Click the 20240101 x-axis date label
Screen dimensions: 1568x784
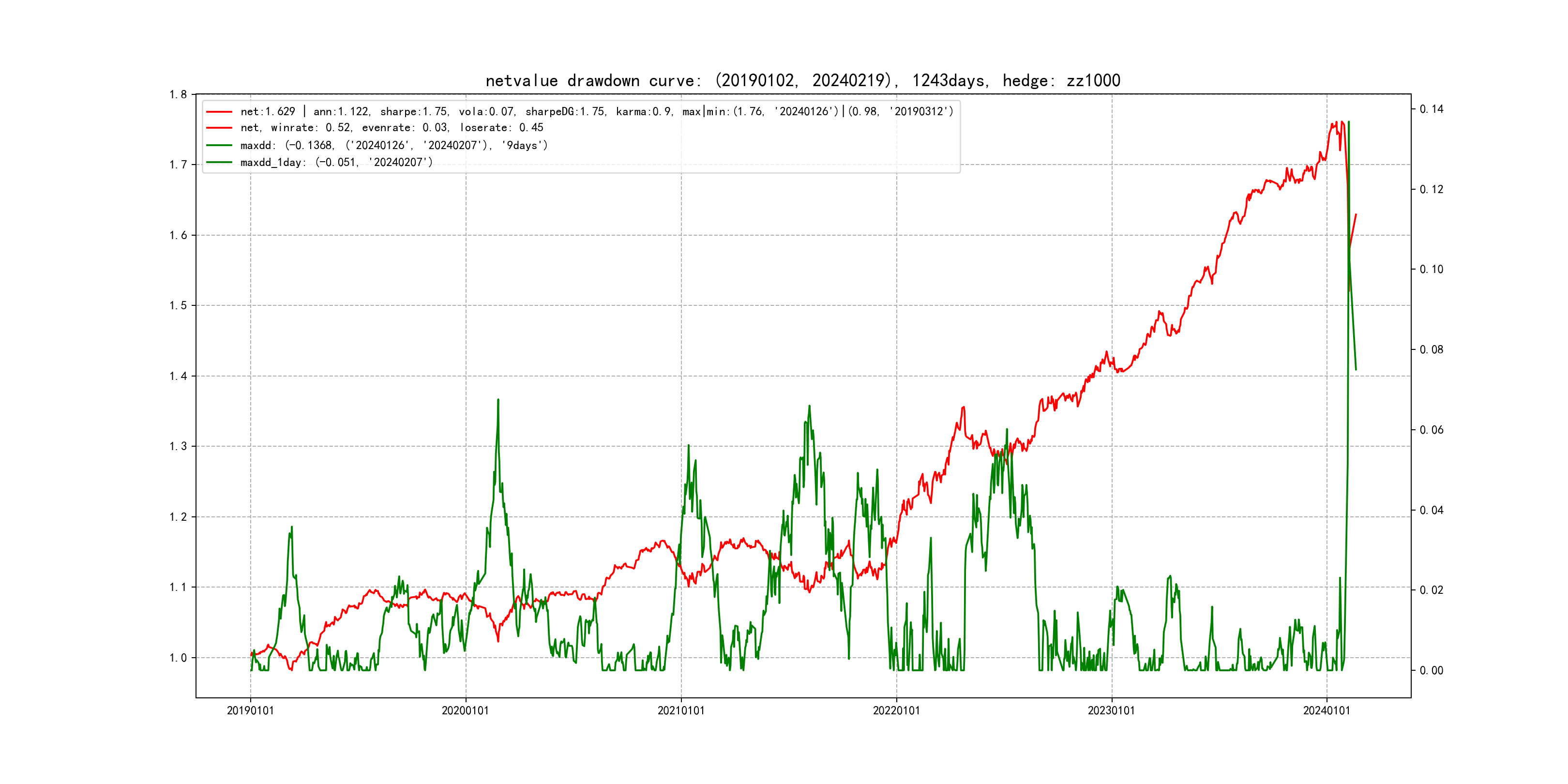(1327, 711)
